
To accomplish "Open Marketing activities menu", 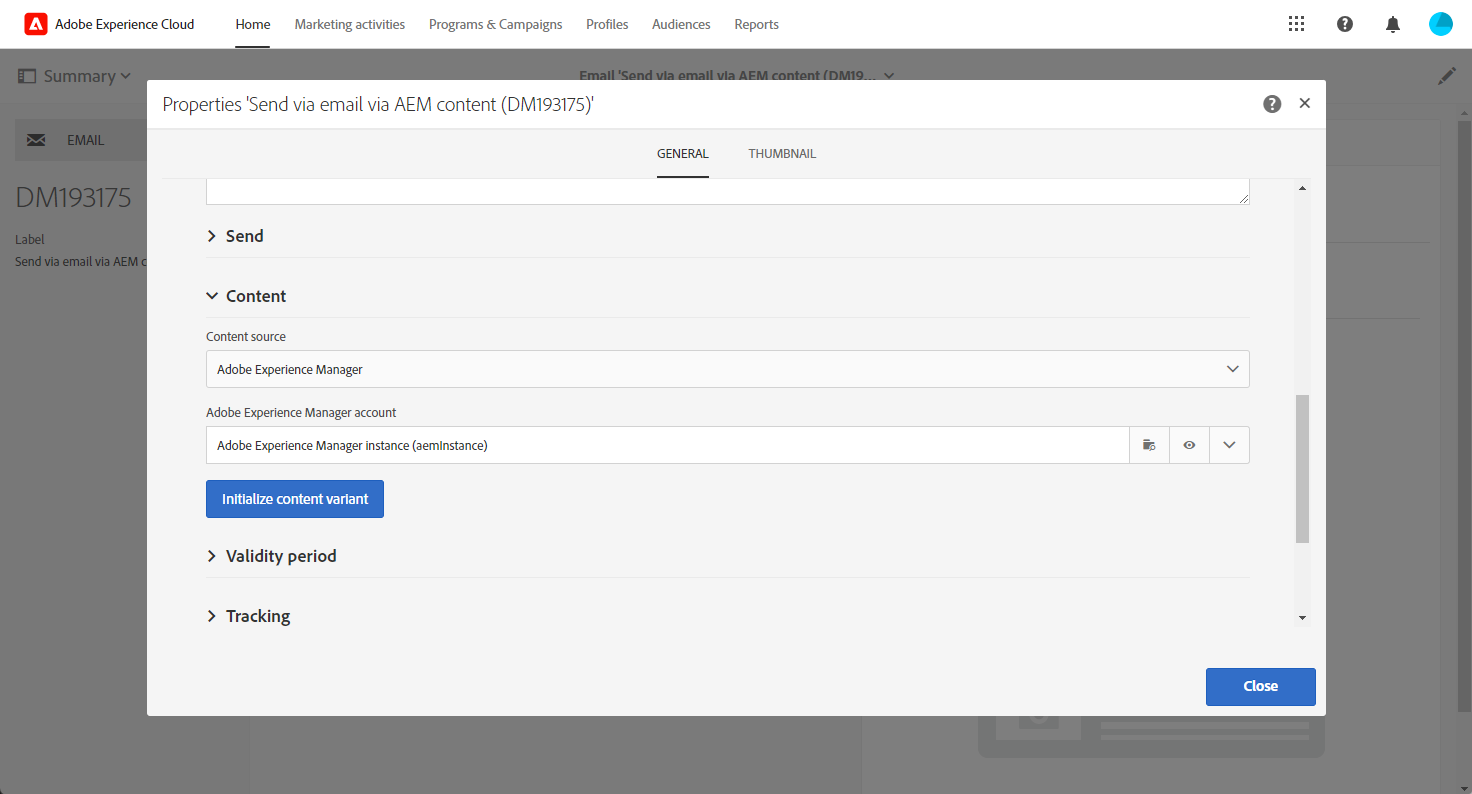I will (350, 24).
